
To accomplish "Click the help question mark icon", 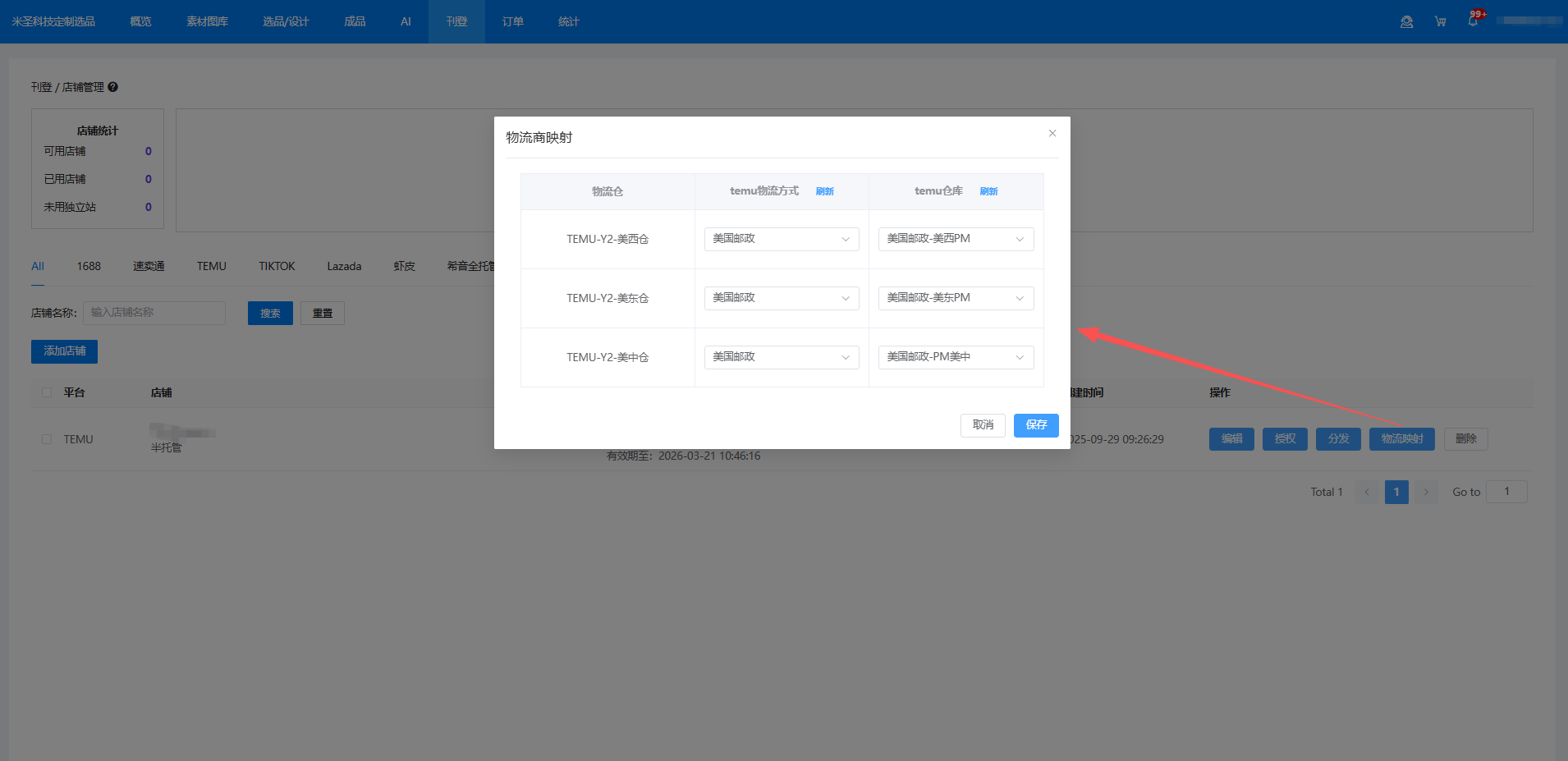I will click(113, 87).
